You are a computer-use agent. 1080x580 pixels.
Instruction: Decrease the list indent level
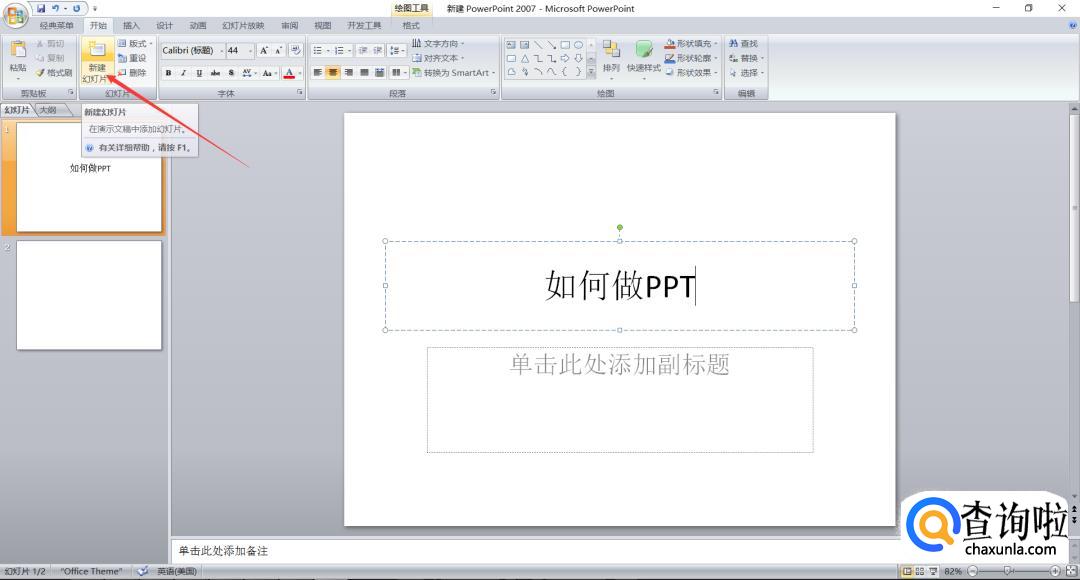362,50
